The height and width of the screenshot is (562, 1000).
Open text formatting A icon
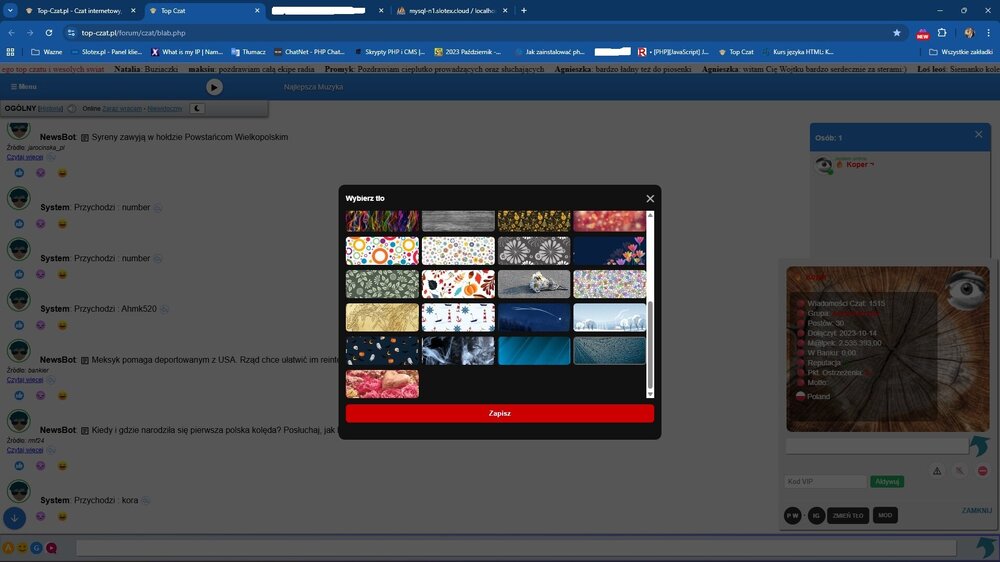point(8,548)
